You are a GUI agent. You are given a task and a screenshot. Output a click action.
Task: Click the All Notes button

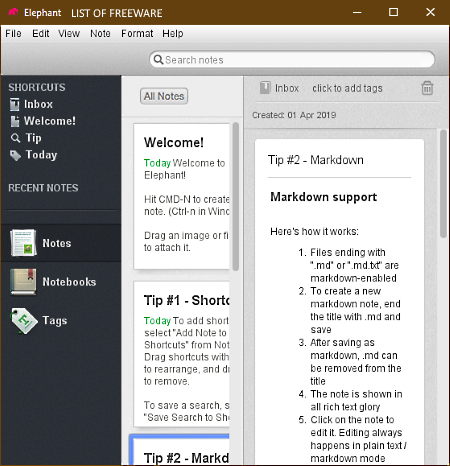(x=164, y=96)
